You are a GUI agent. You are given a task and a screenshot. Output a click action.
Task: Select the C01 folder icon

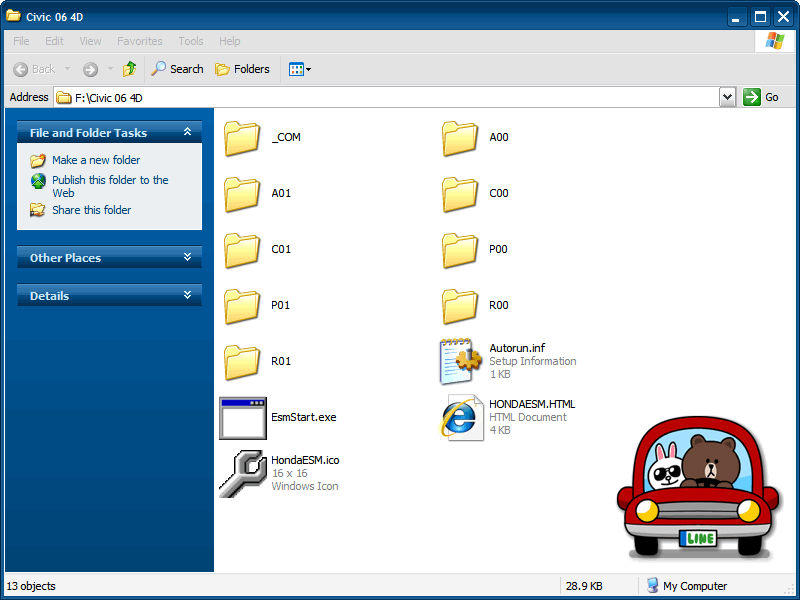(x=242, y=250)
